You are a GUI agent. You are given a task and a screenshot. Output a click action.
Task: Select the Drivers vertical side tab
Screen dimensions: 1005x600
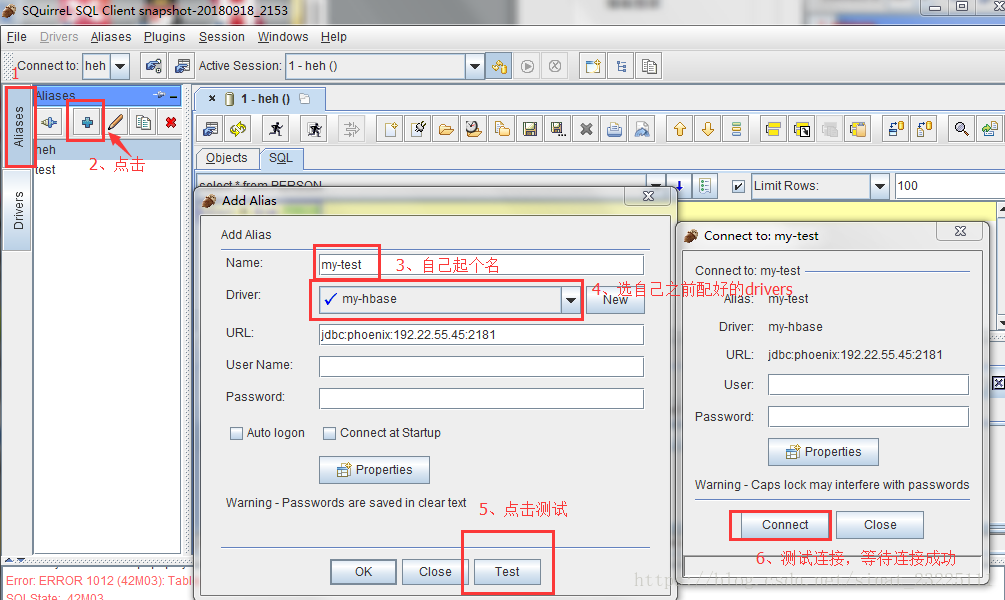pos(18,210)
